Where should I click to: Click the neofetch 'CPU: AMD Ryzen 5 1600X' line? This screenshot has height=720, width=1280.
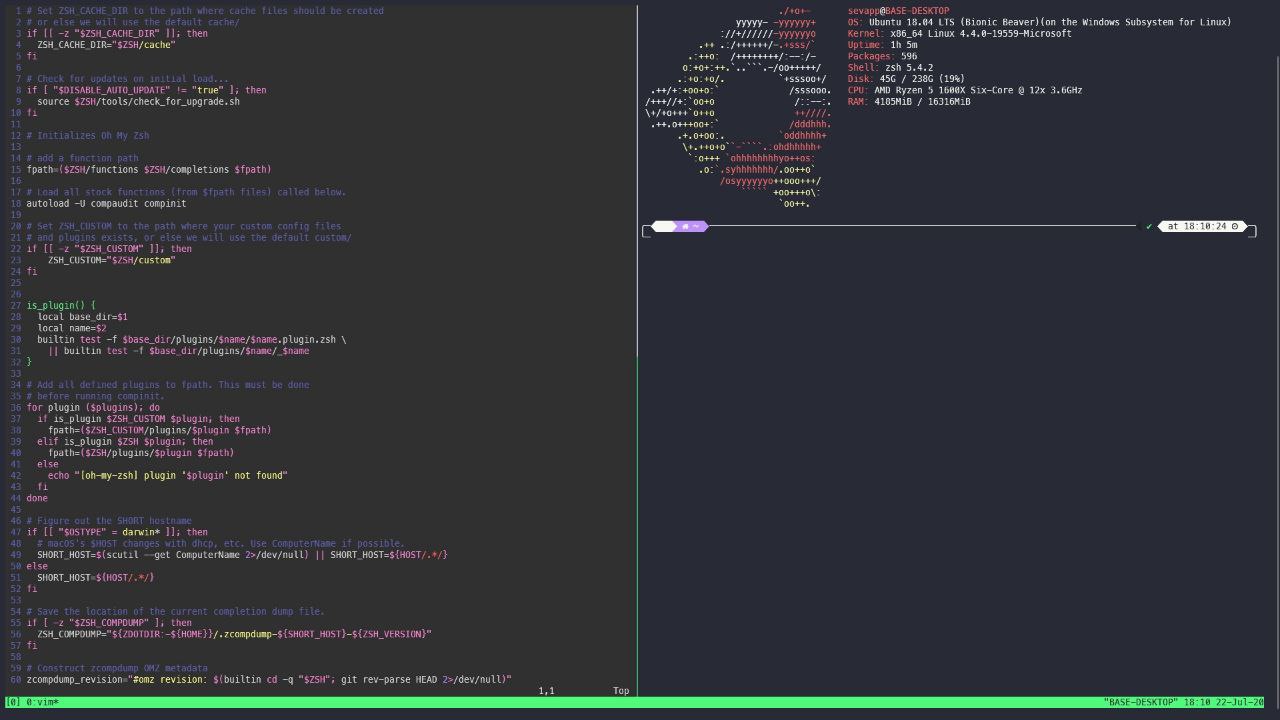[965, 90]
